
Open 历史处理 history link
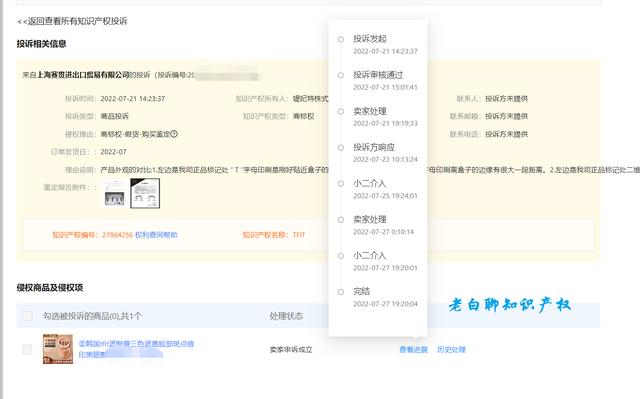click(x=451, y=350)
